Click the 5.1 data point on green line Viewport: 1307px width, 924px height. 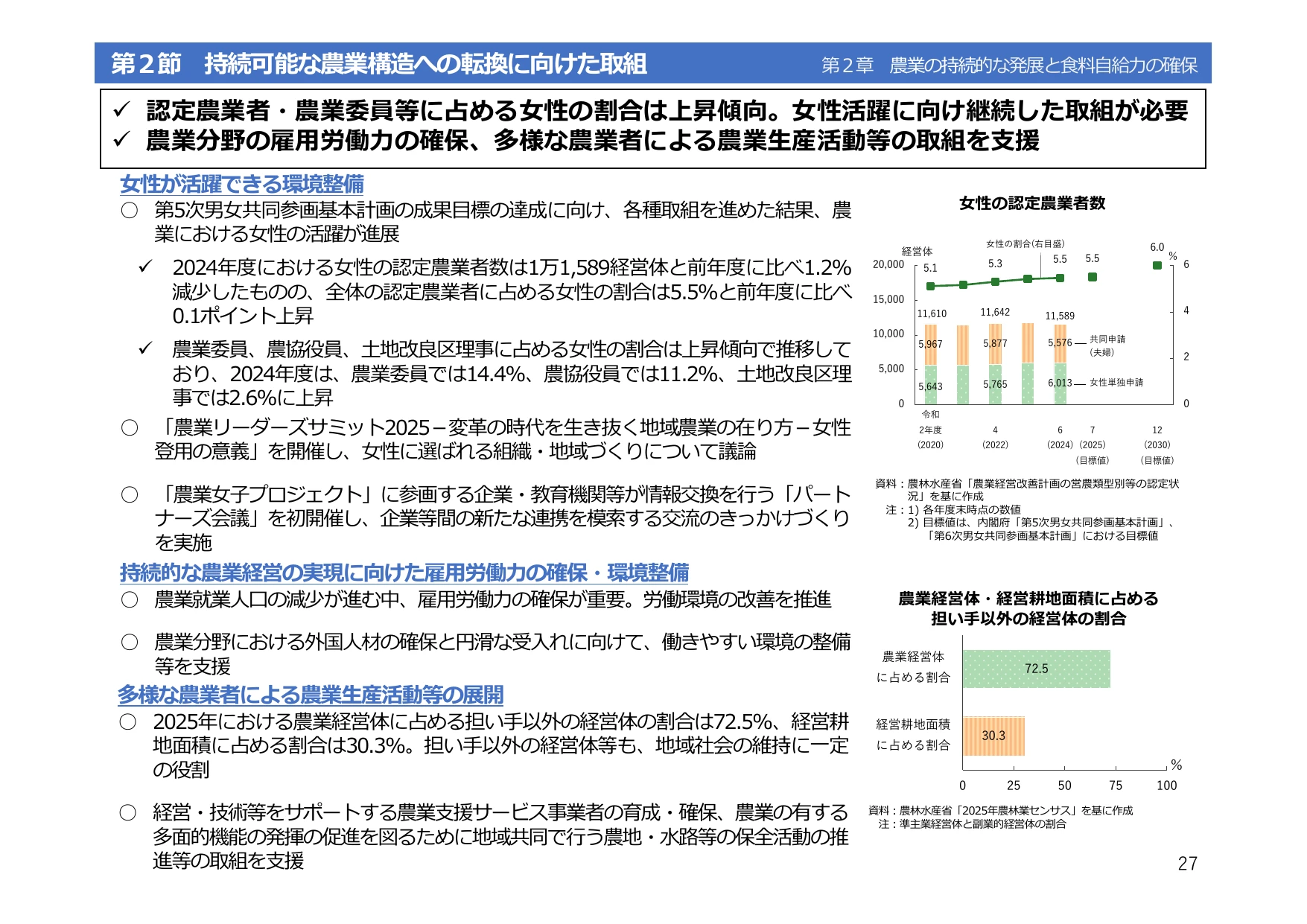[x=930, y=286]
